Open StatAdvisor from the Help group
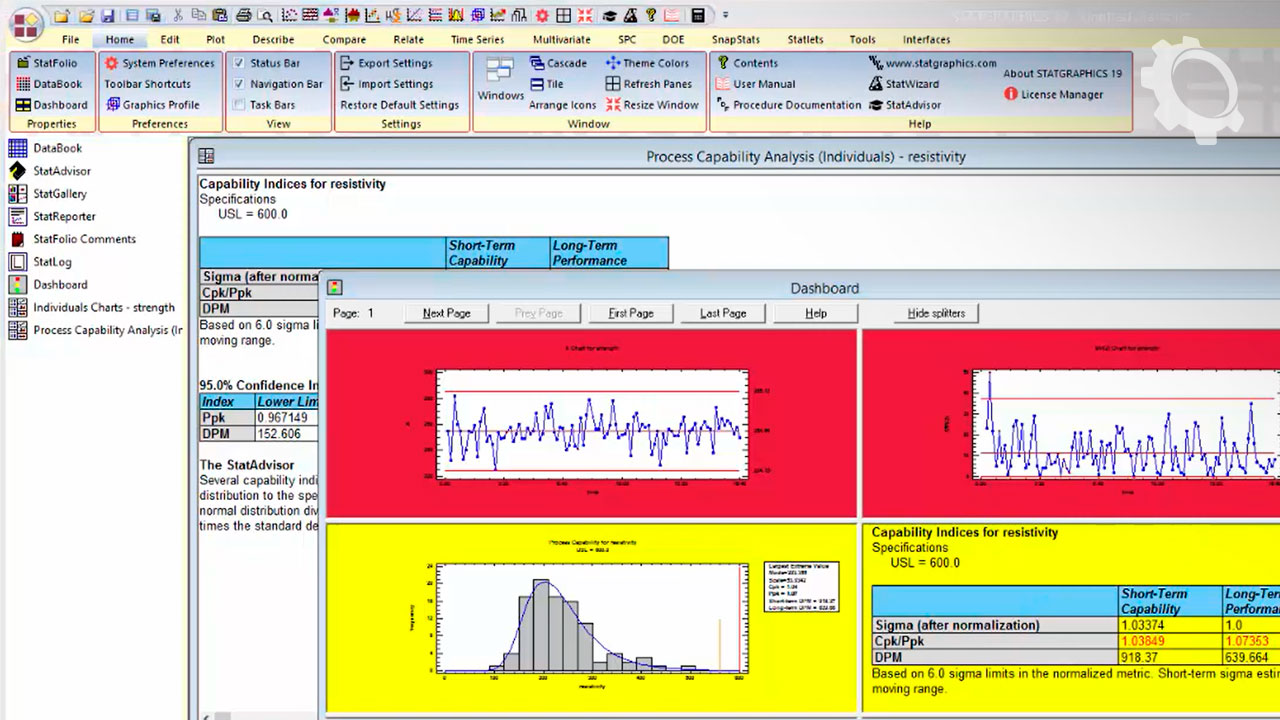 tap(905, 105)
